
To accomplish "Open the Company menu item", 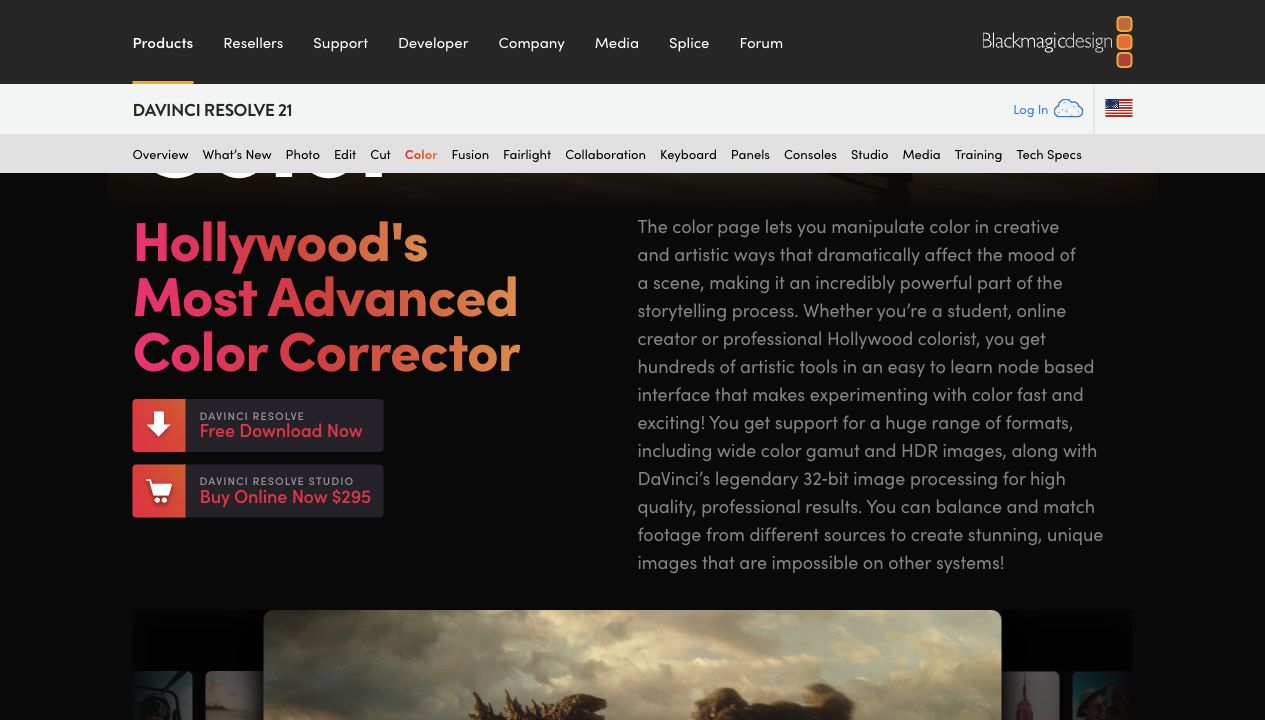I will pos(532,42).
